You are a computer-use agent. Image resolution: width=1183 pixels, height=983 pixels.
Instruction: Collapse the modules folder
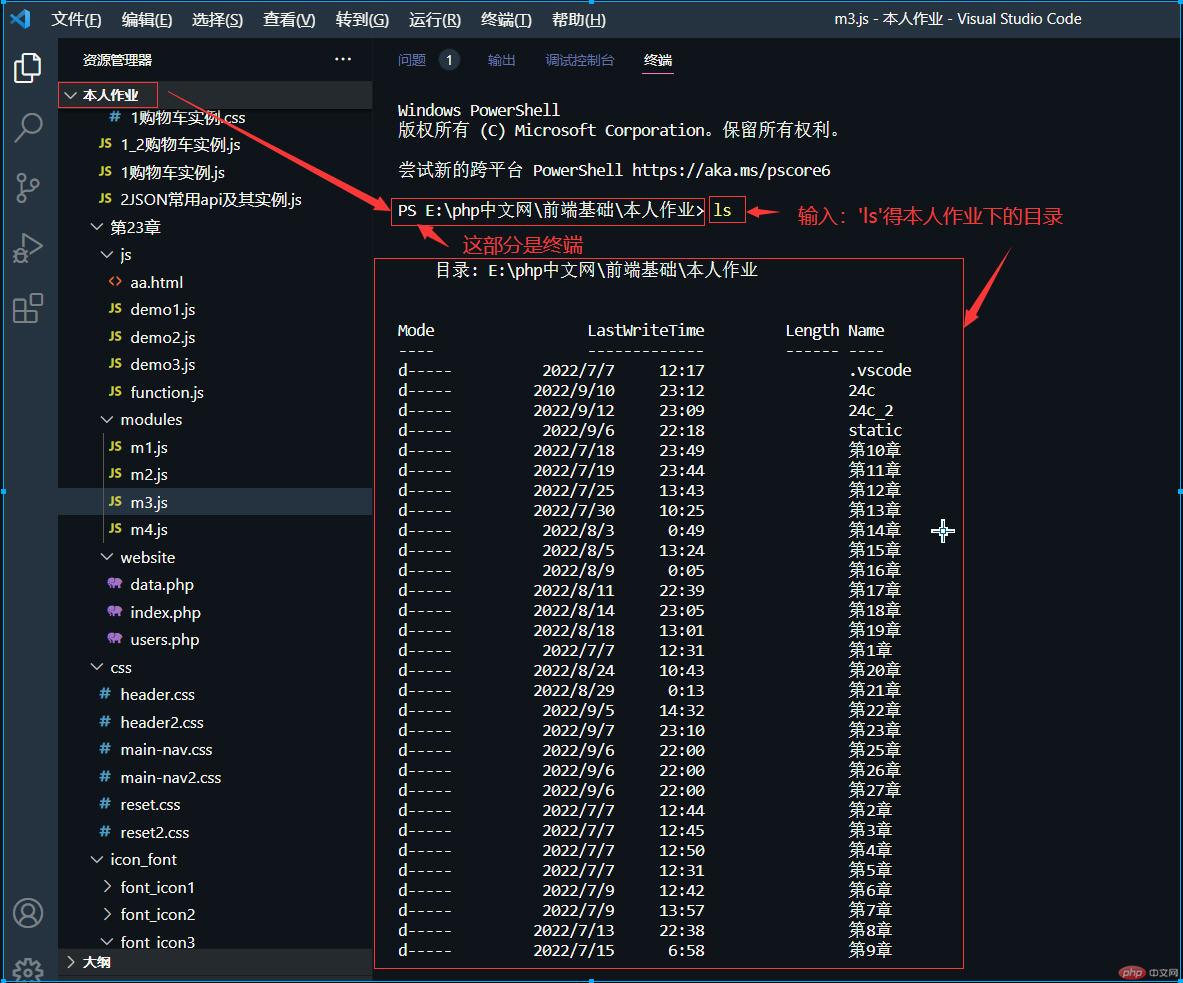coord(150,419)
